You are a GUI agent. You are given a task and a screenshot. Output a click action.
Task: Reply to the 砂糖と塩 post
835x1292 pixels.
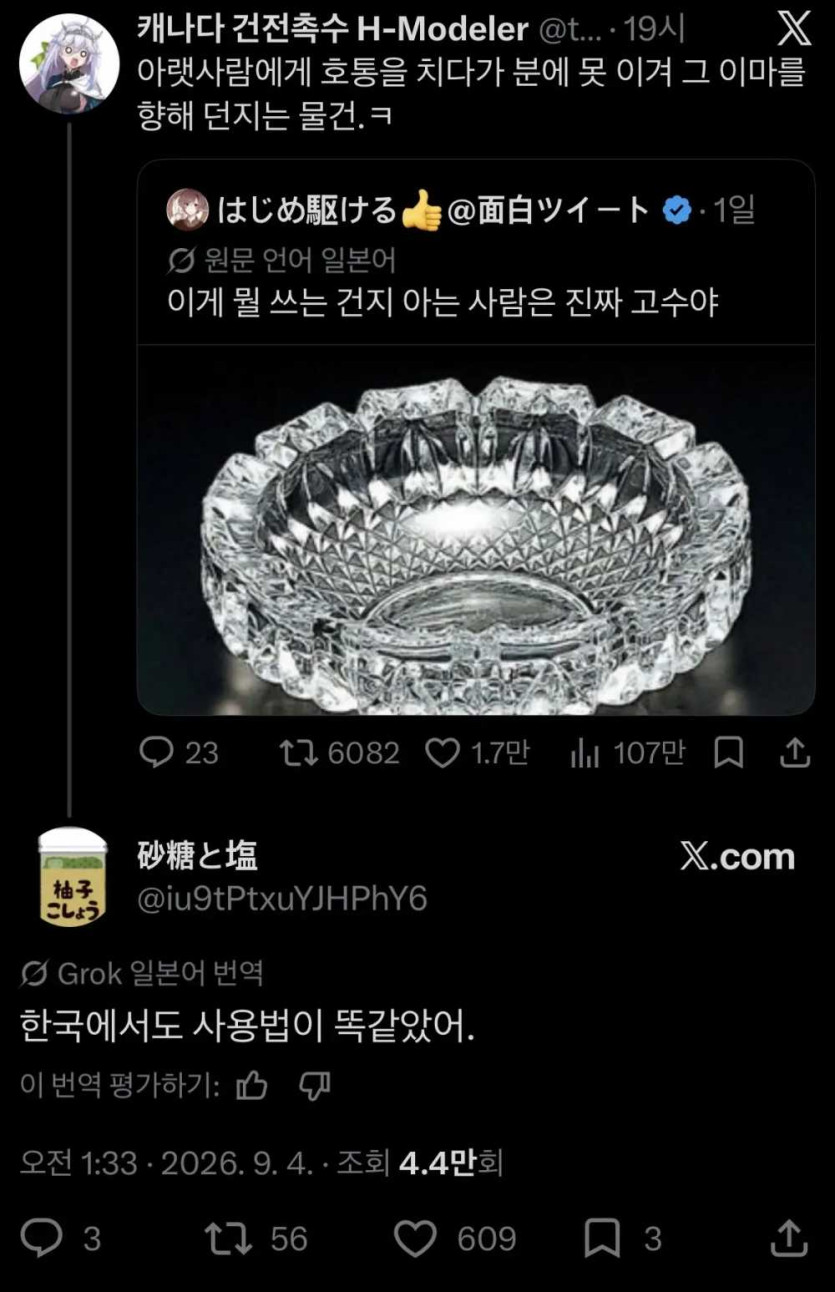[61, 1239]
